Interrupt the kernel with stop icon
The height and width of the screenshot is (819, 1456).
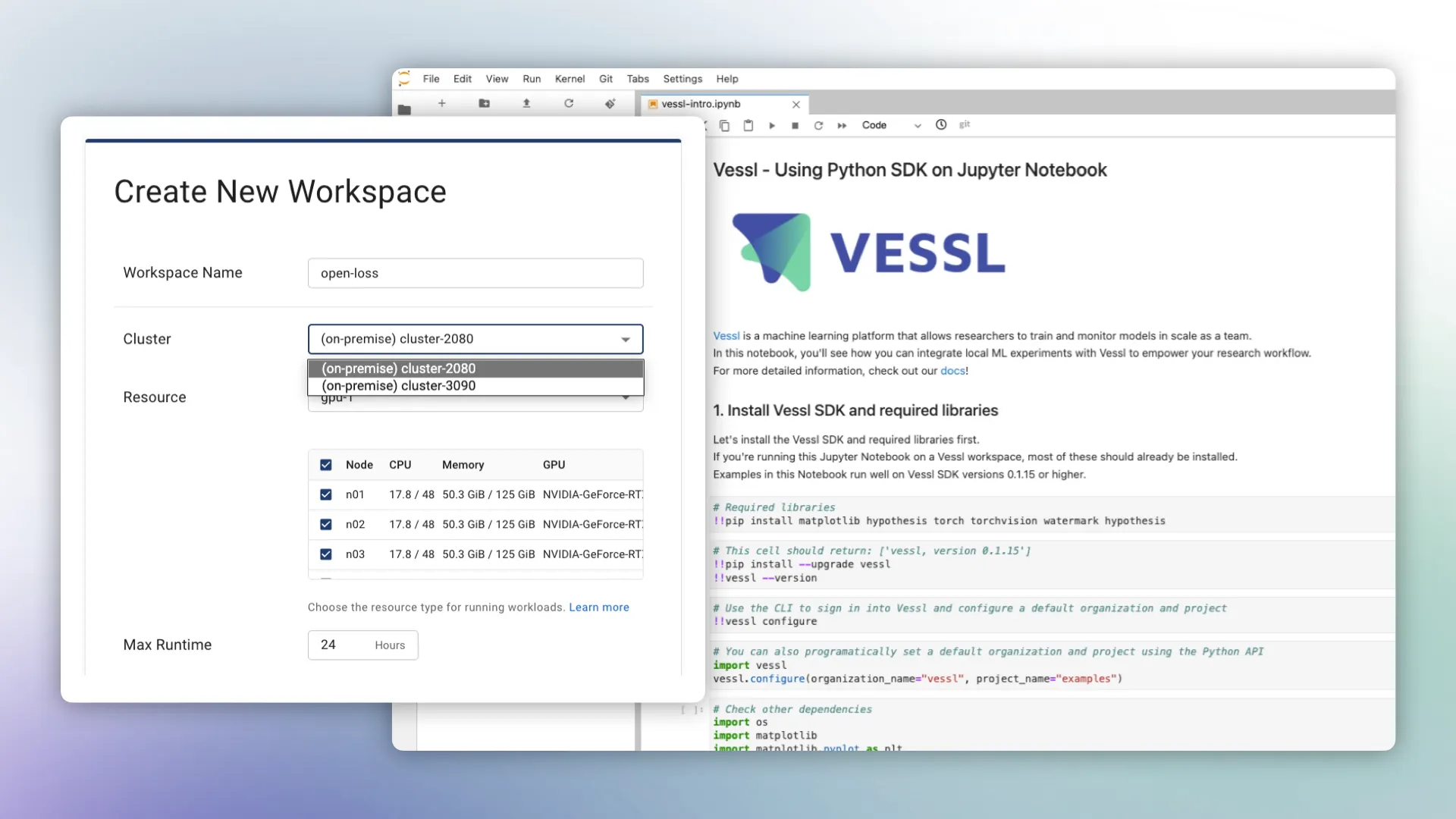[795, 125]
